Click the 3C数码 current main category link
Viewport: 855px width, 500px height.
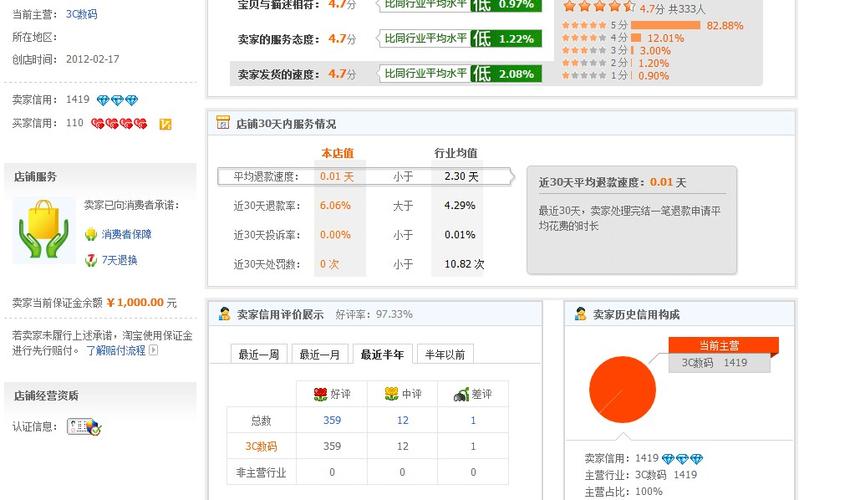pyautogui.click(x=81, y=14)
